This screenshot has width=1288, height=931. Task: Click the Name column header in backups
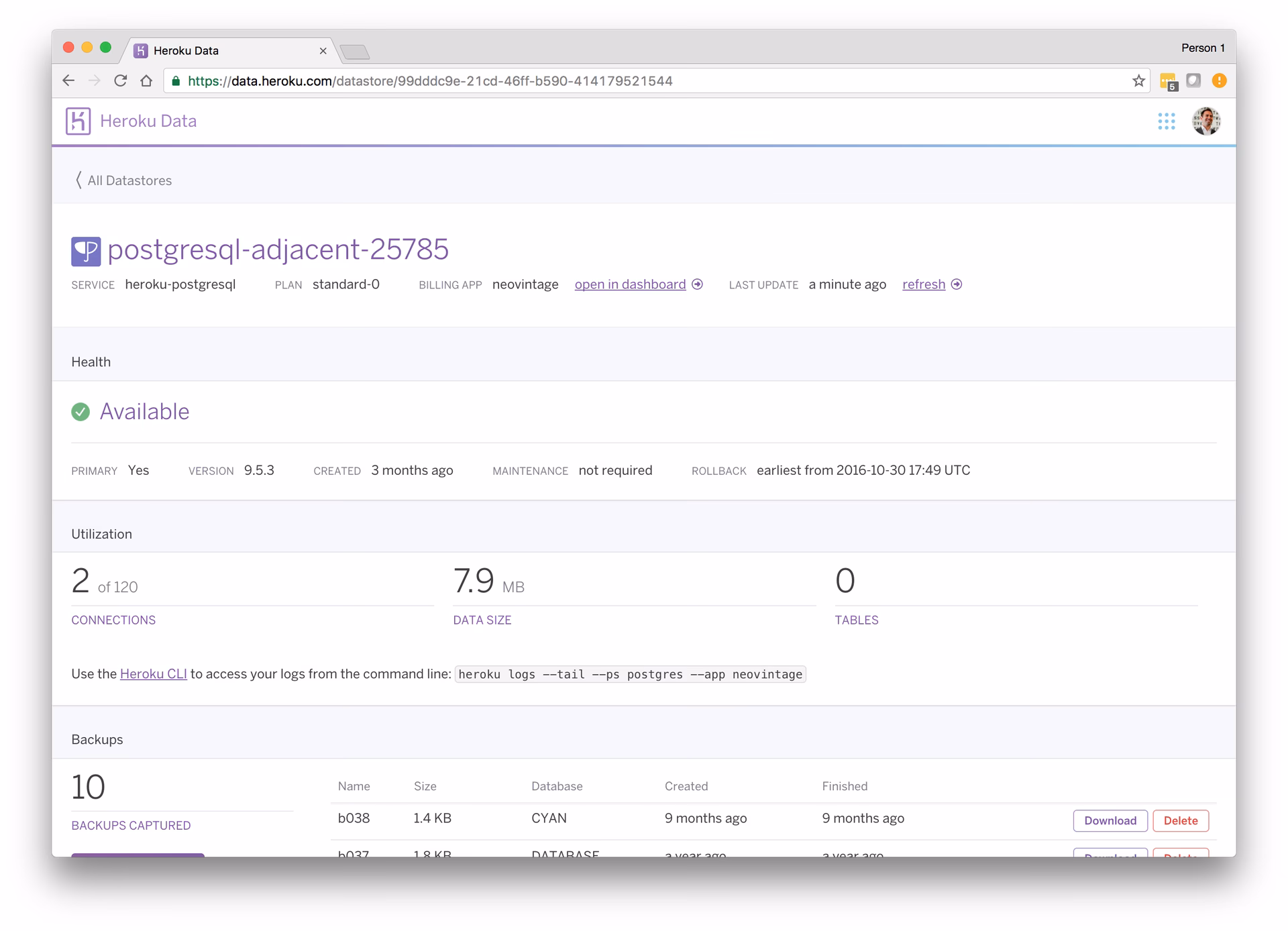[x=354, y=786]
